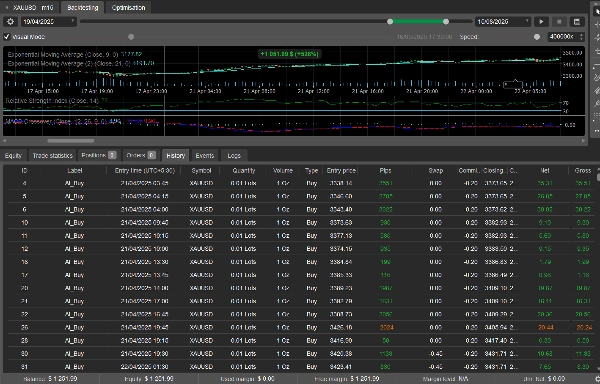Click AI_Buy label in row ID 17
This screenshot has width=600, height=384.
74,275
